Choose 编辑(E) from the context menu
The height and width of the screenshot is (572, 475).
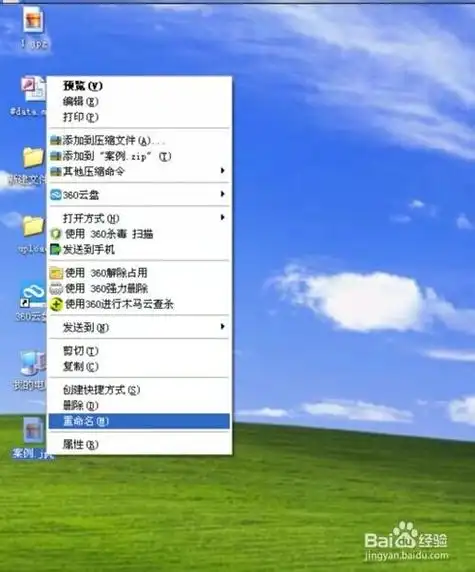click(x=139, y=101)
